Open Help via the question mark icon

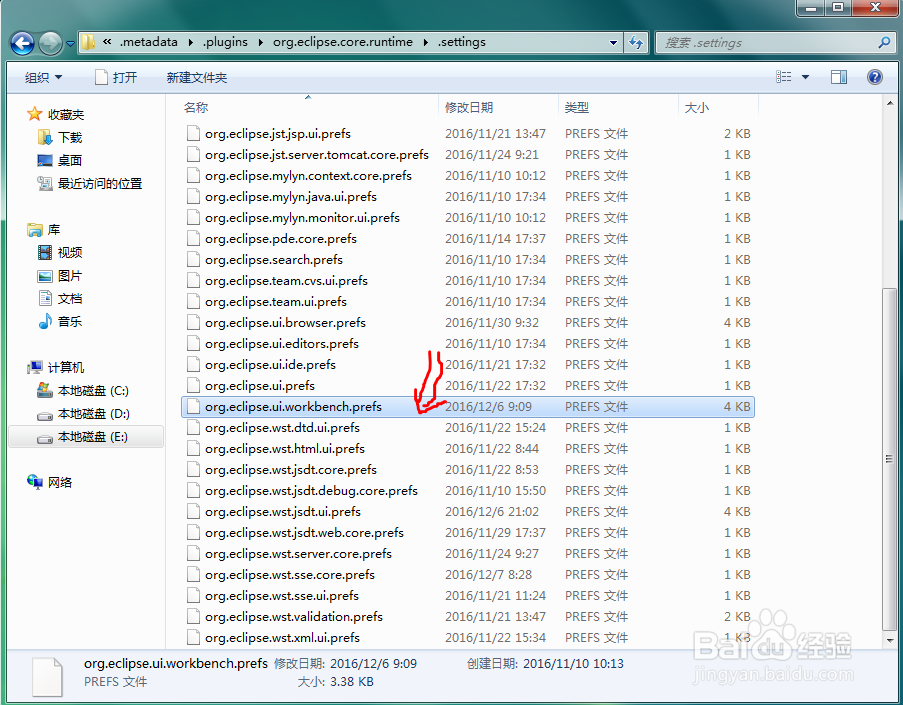(x=874, y=77)
